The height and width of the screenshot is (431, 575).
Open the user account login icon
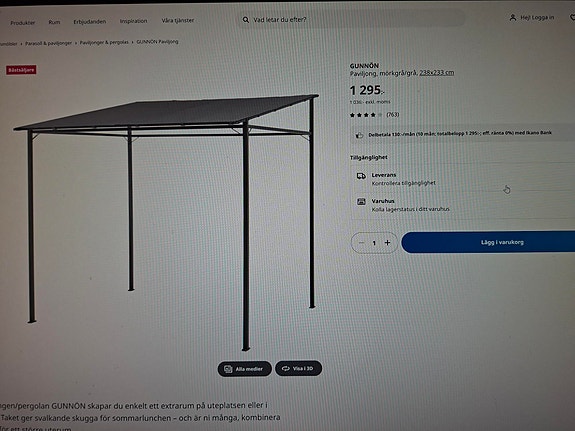pyautogui.click(x=513, y=18)
